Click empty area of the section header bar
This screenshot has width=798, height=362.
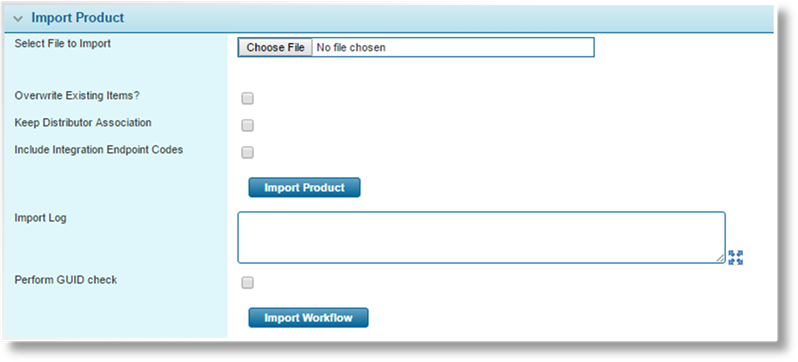click(x=448, y=18)
